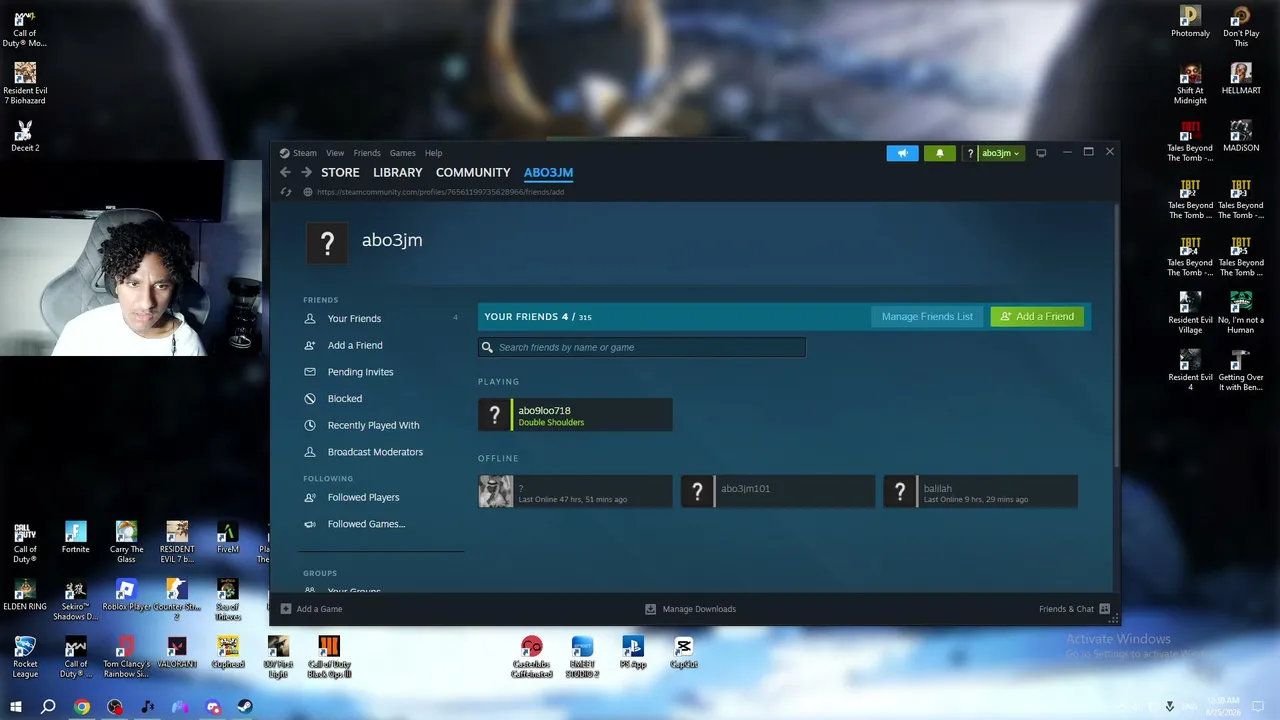Open Manage Downloads in the footer

[x=690, y=609]
